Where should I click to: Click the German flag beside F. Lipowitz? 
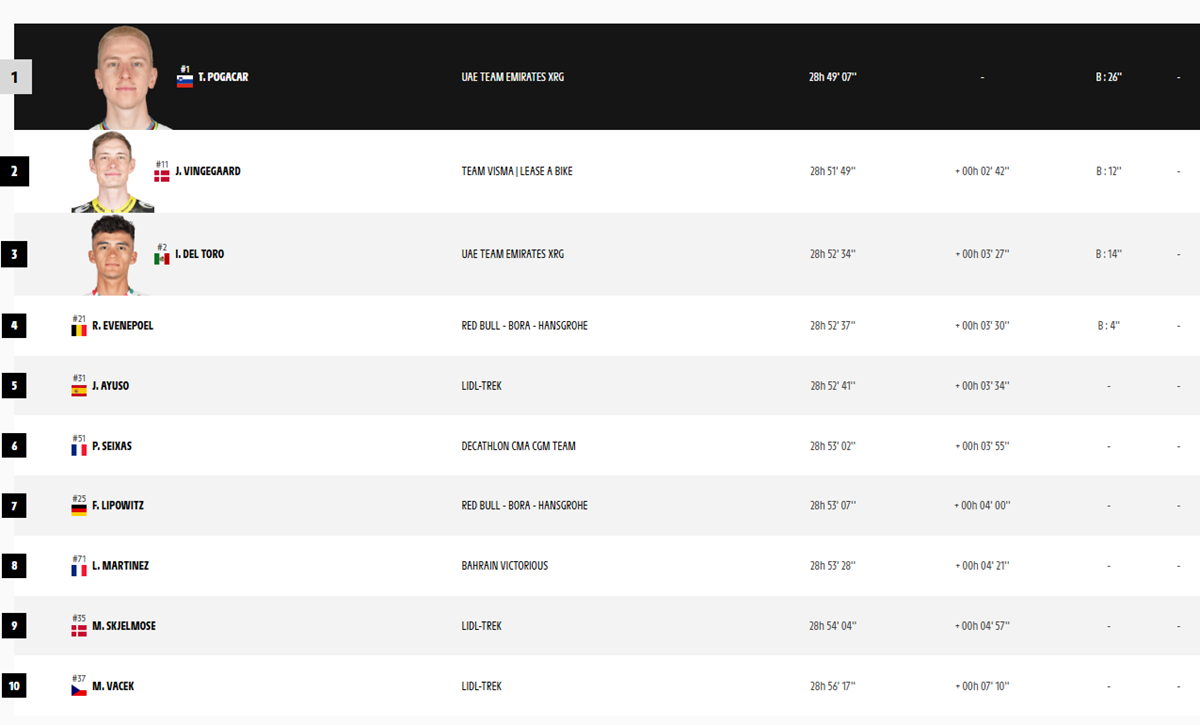(x=78, y=510)
